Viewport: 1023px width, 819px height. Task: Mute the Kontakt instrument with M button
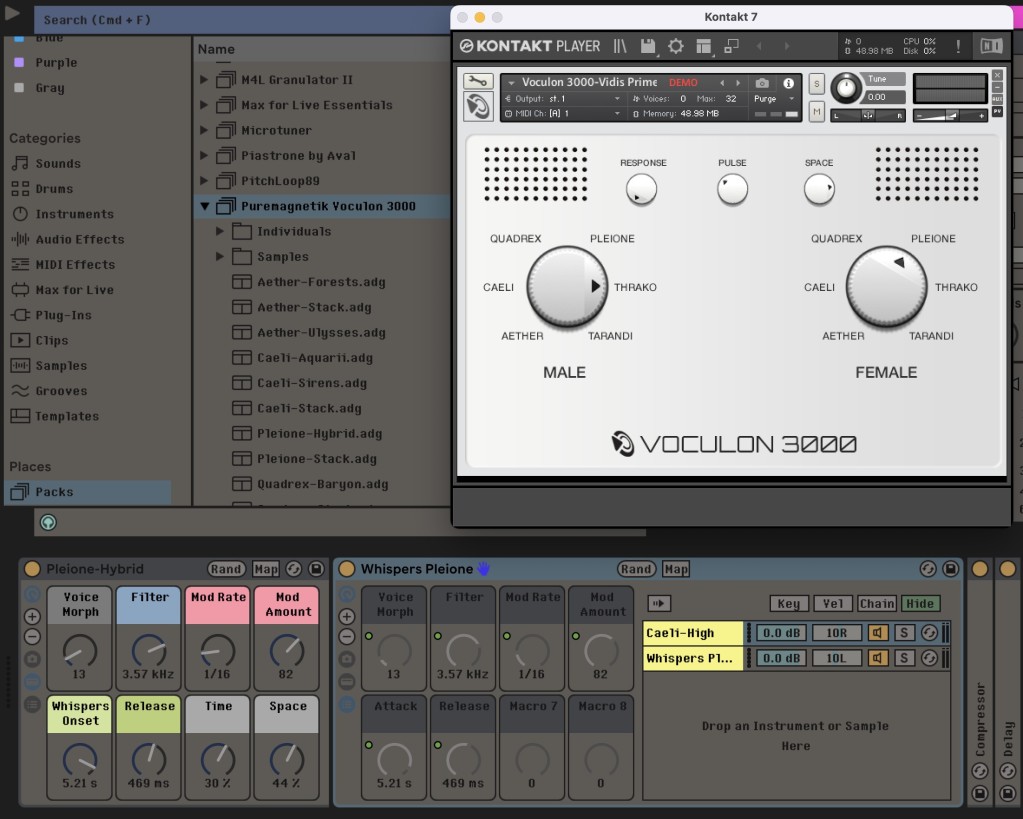click(x=817, y=111)
